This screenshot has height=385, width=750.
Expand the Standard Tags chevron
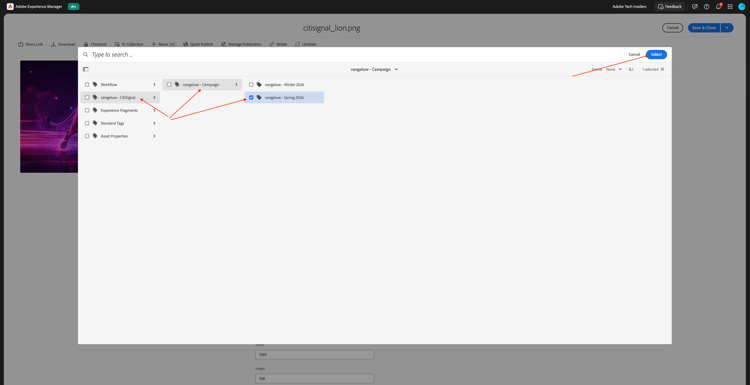click(x=154, y=123)
